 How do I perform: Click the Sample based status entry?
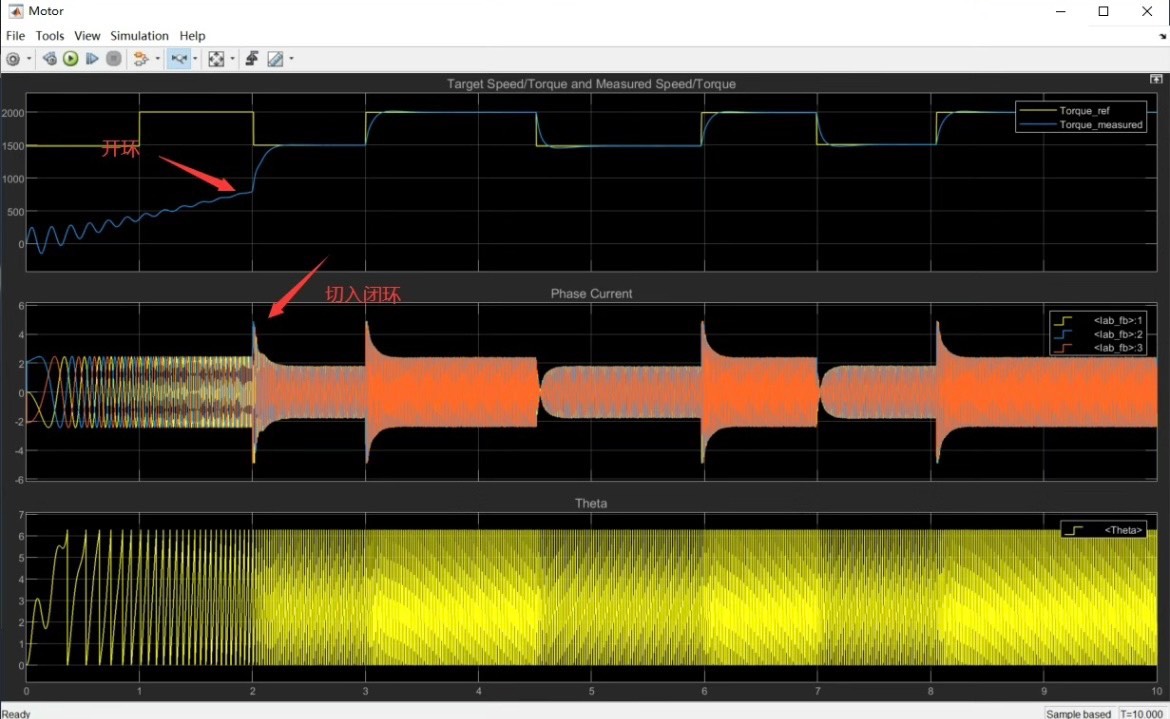tap(1078, 714)
